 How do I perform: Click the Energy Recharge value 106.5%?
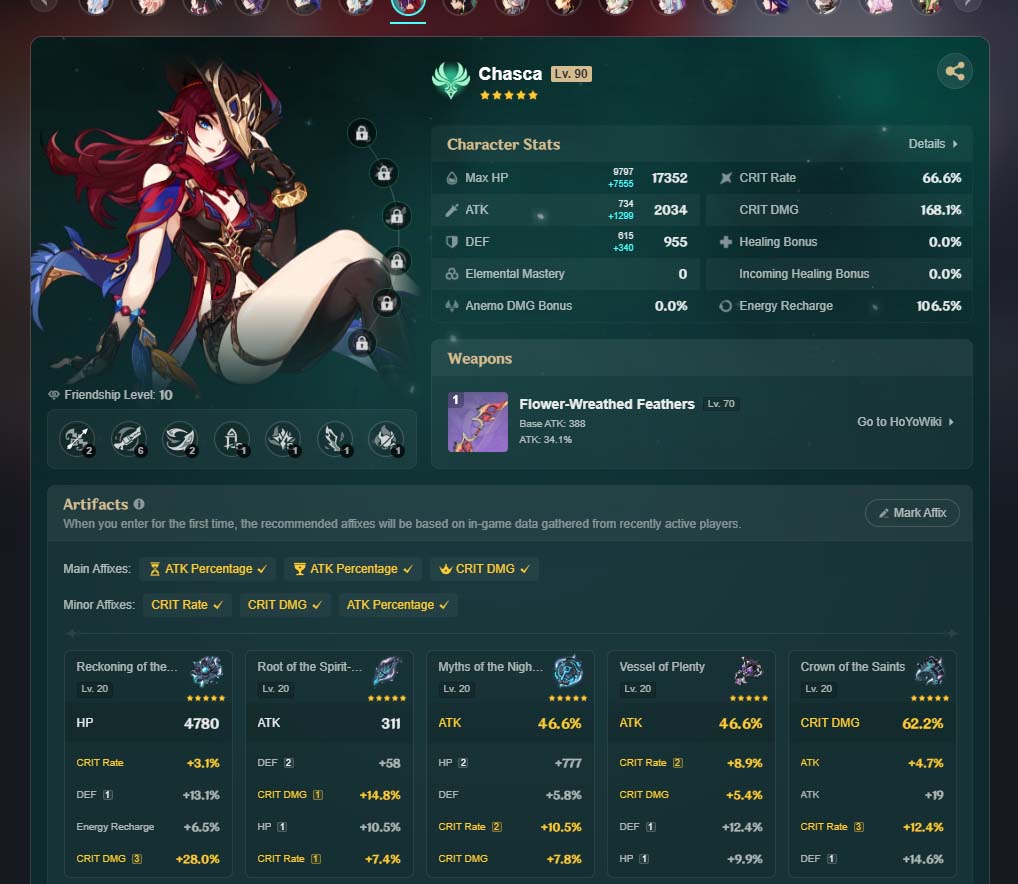point(938,306)
